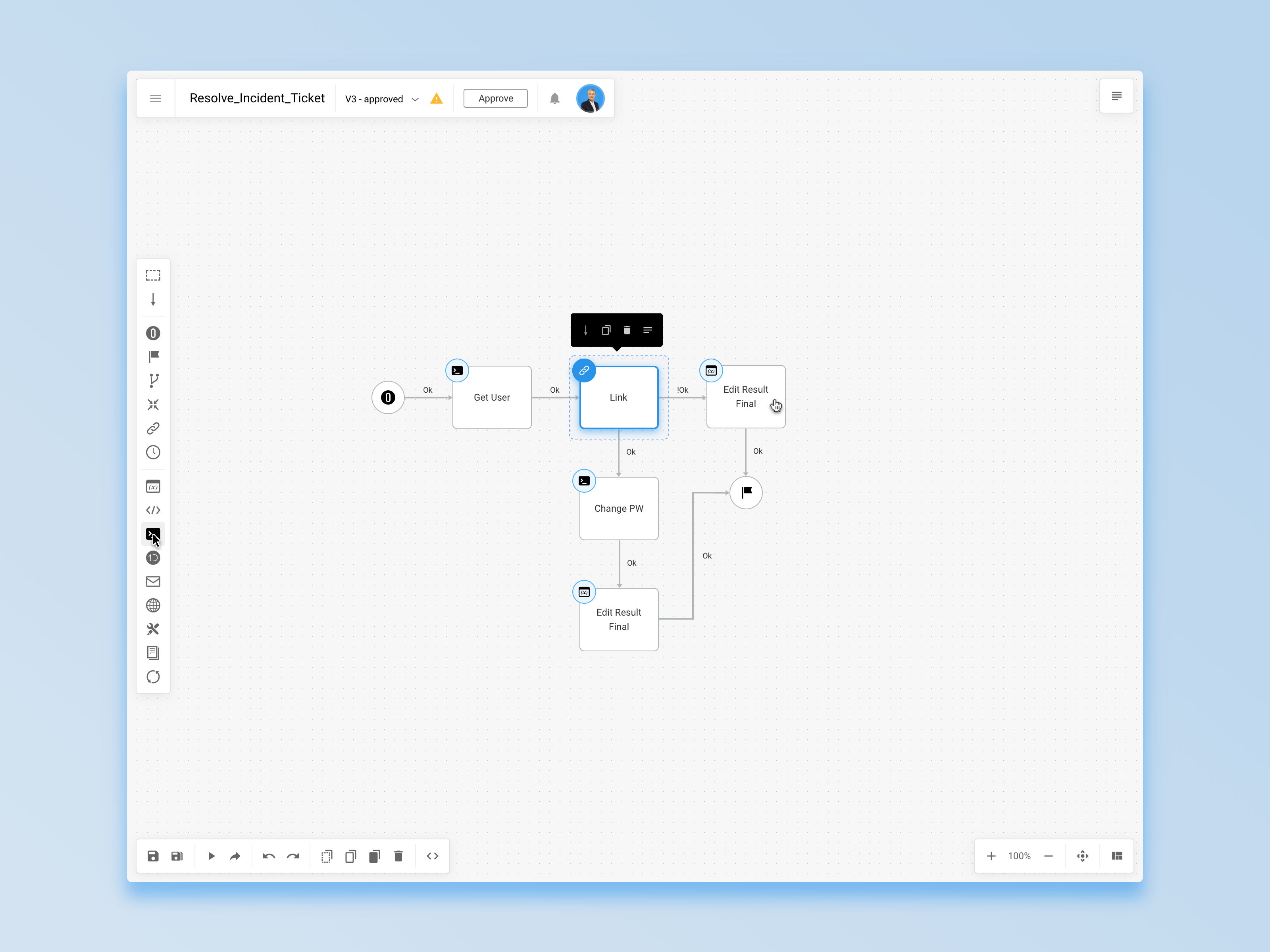This screenshot has height=952, width=1270.
Task: Select the globe web request tool
Action: 153,605
